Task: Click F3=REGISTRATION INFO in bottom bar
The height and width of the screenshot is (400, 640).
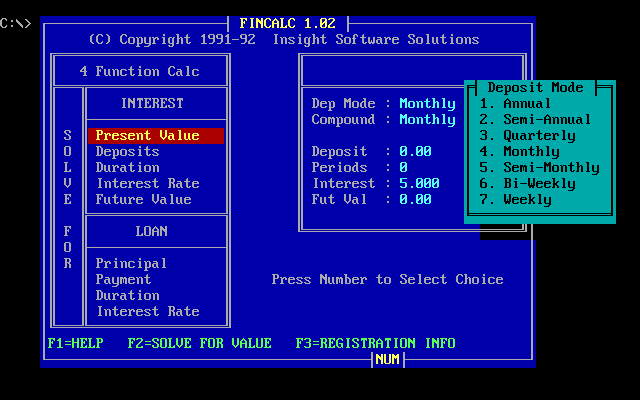Action: tap(375, 343)
